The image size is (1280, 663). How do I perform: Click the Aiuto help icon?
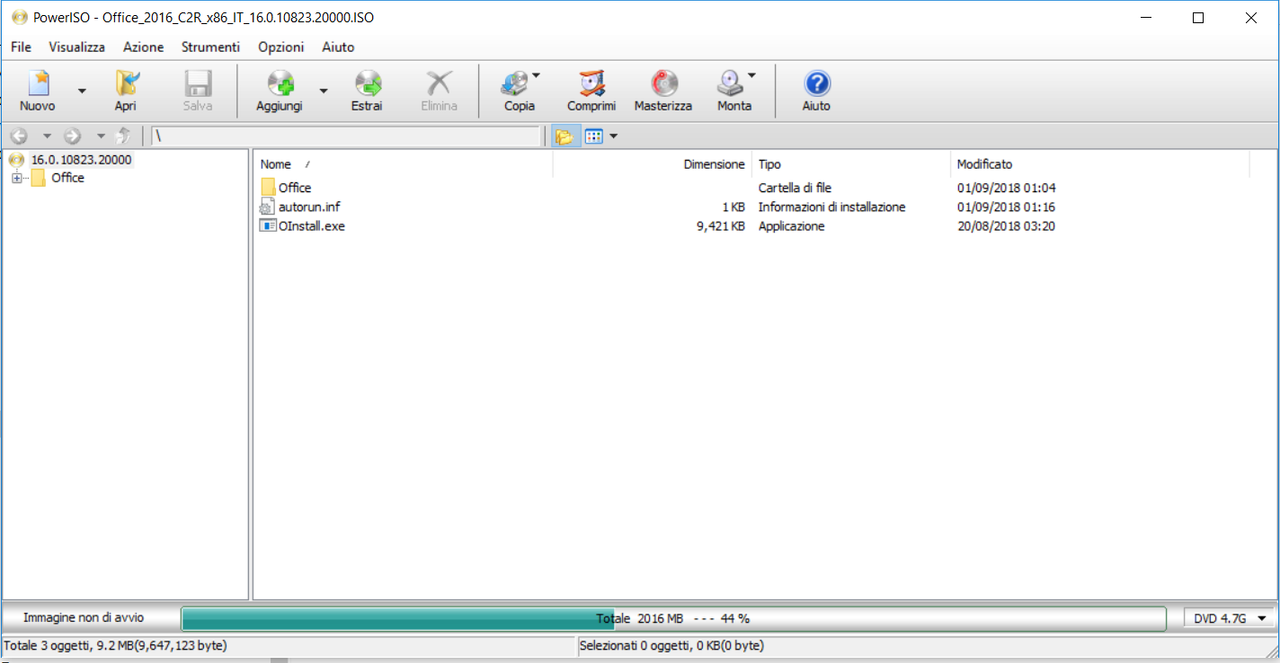tap(817, 84)
